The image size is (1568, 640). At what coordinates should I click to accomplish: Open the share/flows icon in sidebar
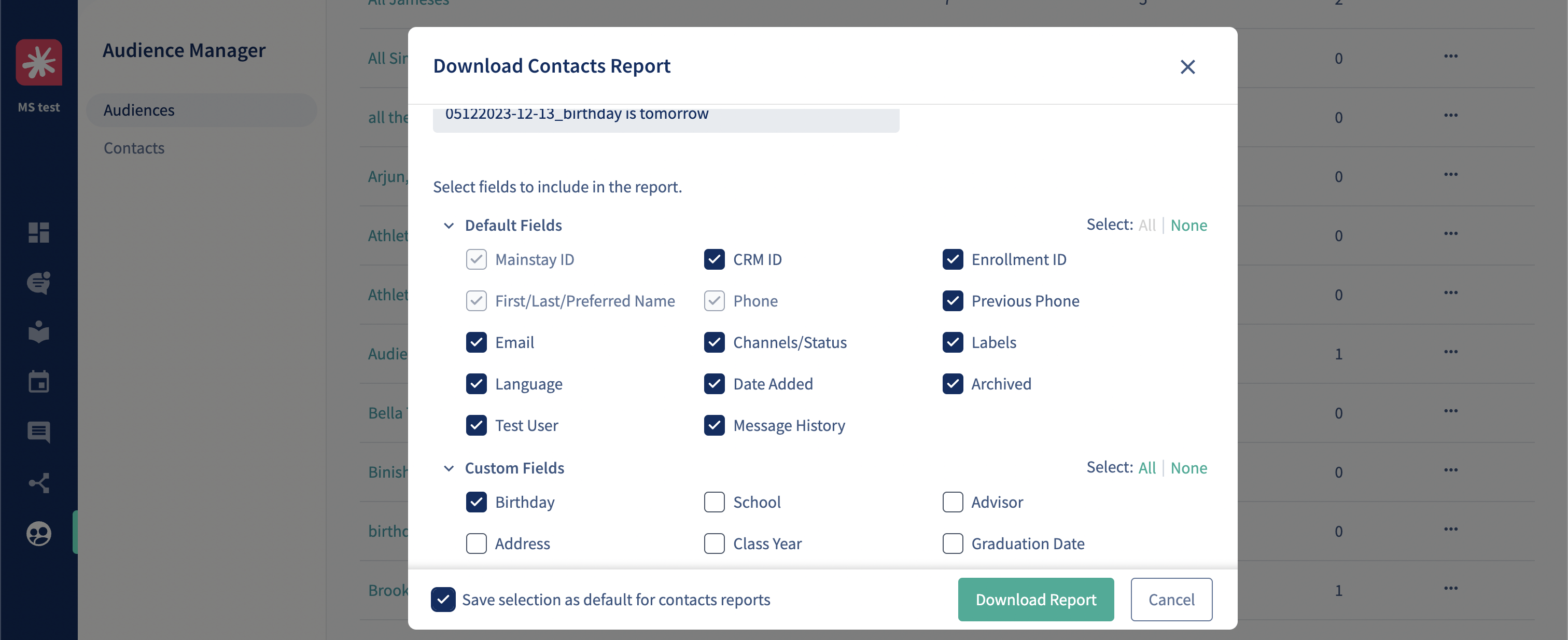tap(39, 483)
